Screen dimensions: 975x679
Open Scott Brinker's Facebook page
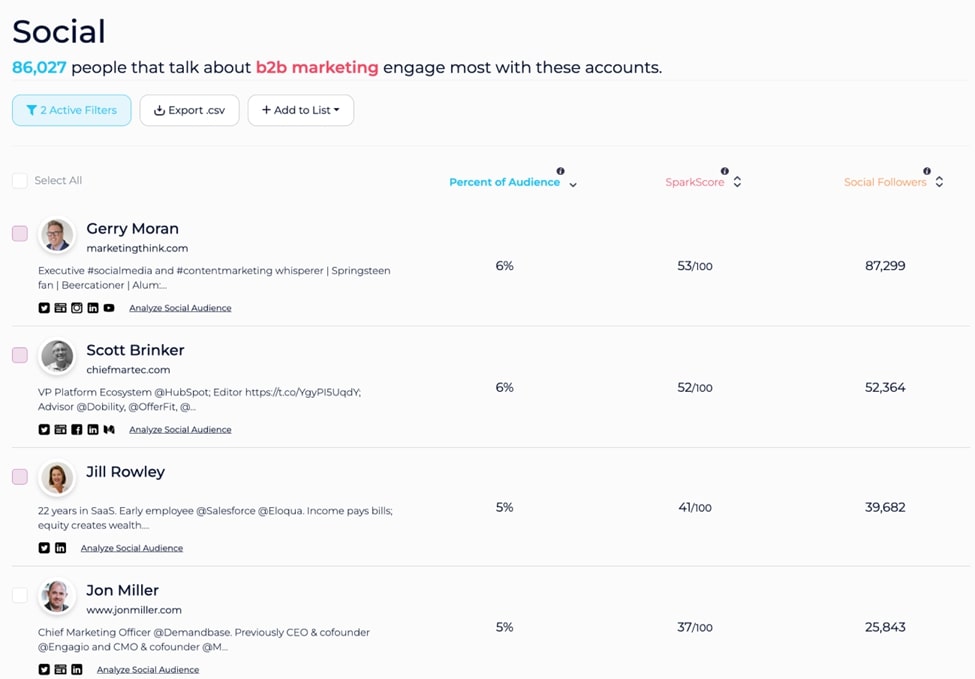click(x=77, y=430)
